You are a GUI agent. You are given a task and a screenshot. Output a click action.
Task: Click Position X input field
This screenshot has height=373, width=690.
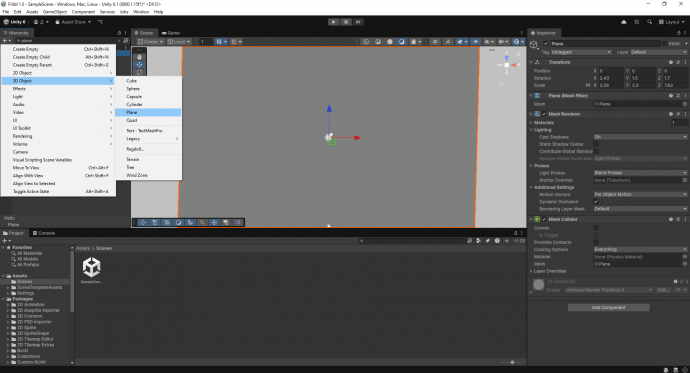coord(610,71)
